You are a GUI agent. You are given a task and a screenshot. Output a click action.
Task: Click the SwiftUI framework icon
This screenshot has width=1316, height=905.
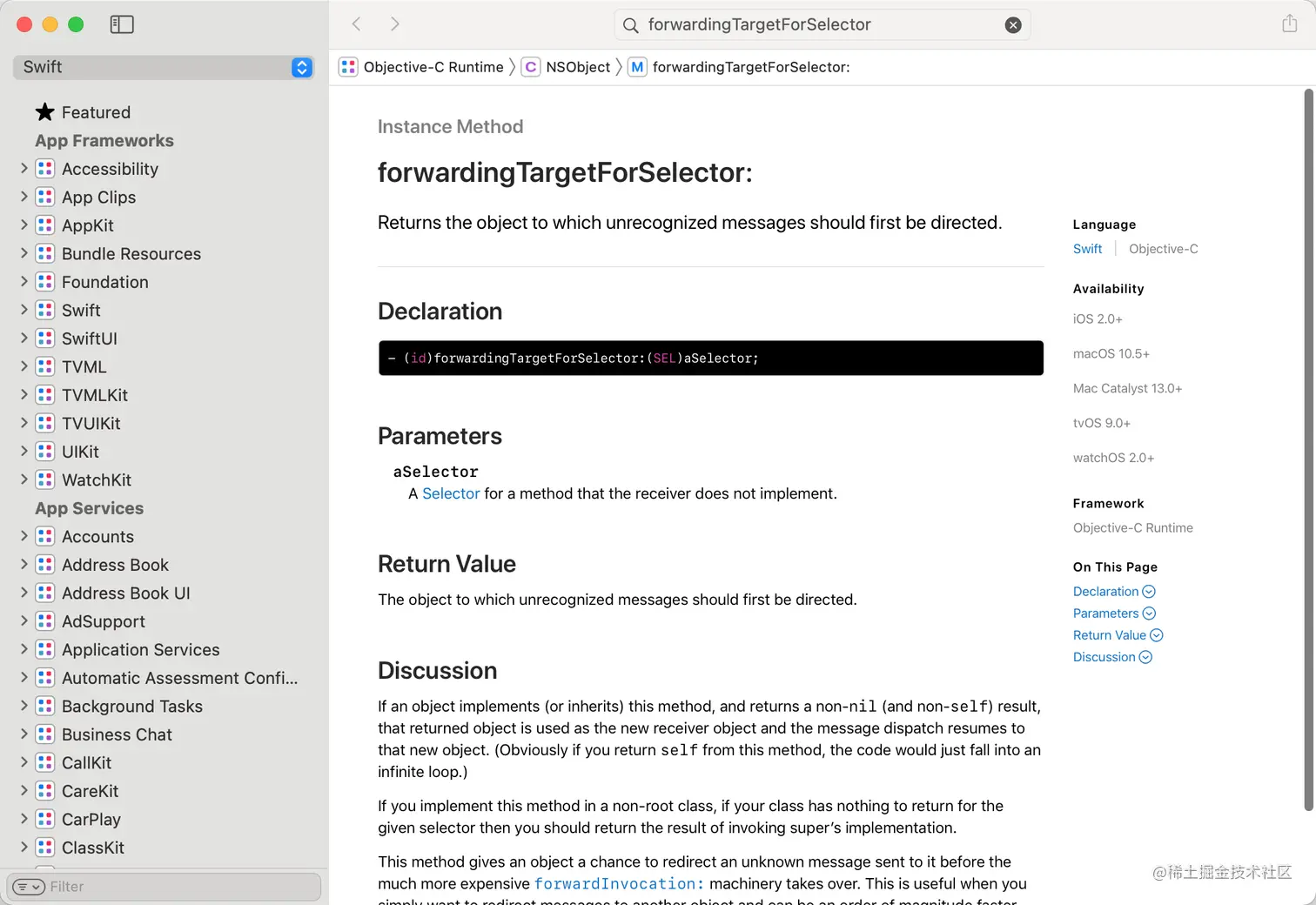45,339
